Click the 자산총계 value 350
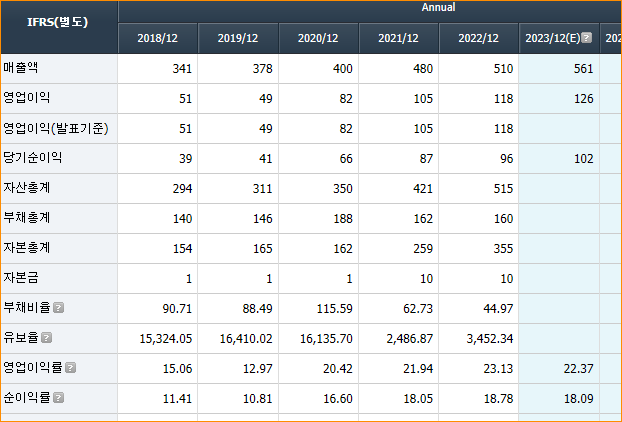 tap(343, 188)
